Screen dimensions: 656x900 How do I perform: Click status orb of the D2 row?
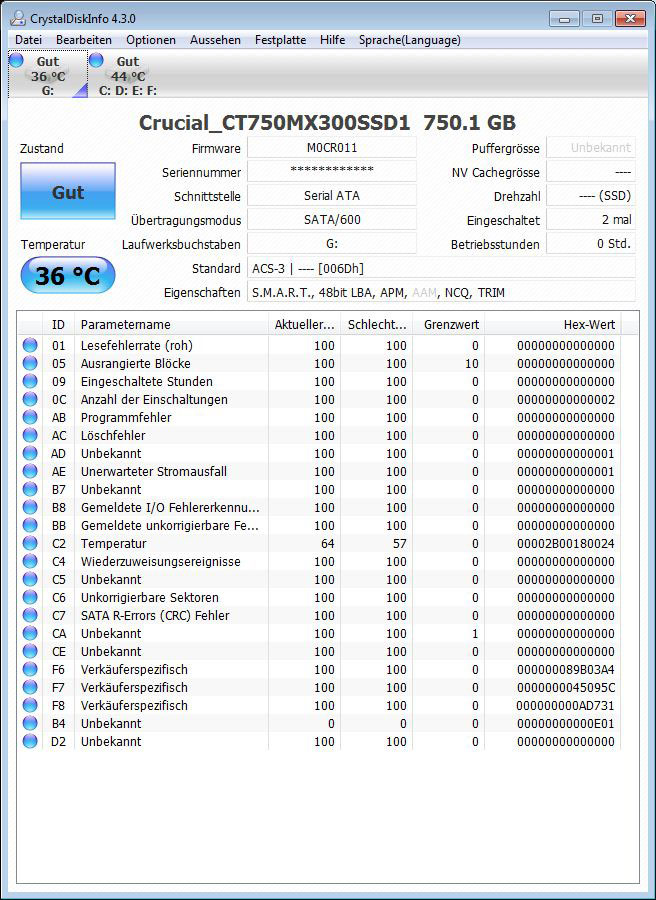pos(30,741)
